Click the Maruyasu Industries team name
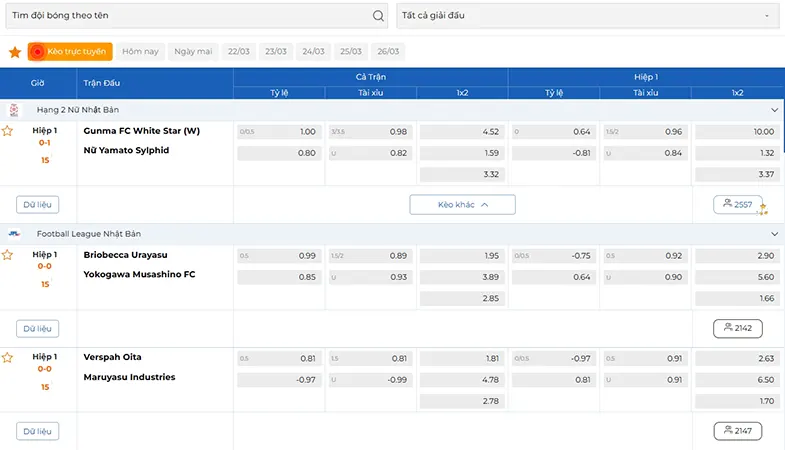 (129, 377)
